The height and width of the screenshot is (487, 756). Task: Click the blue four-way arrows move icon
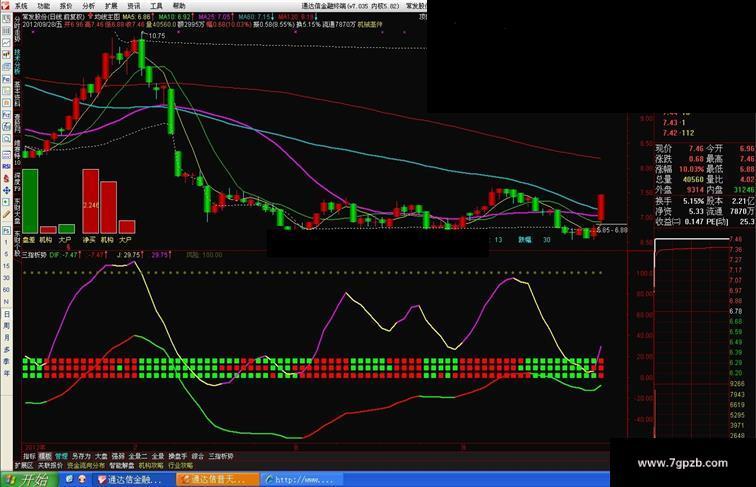(x=6, y=190)
